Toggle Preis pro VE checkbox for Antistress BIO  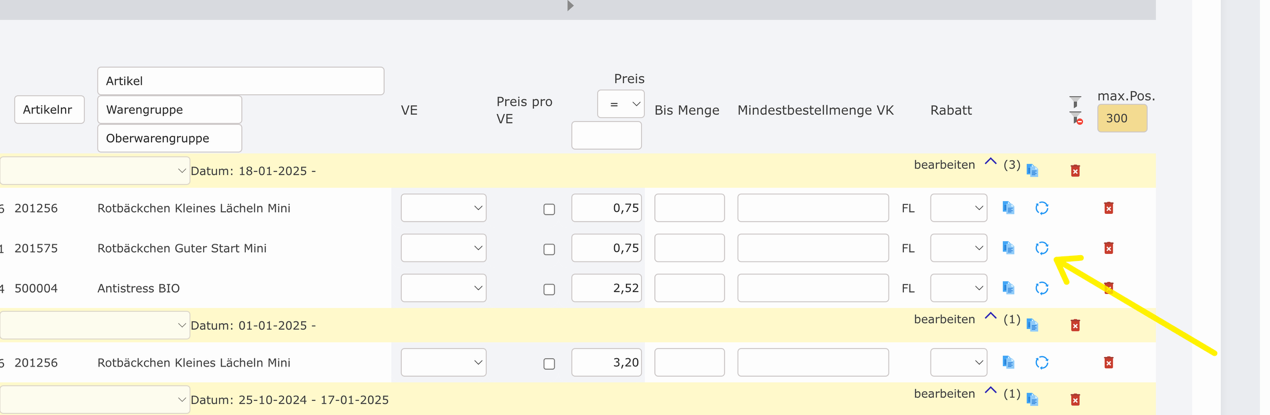[549, 289]
